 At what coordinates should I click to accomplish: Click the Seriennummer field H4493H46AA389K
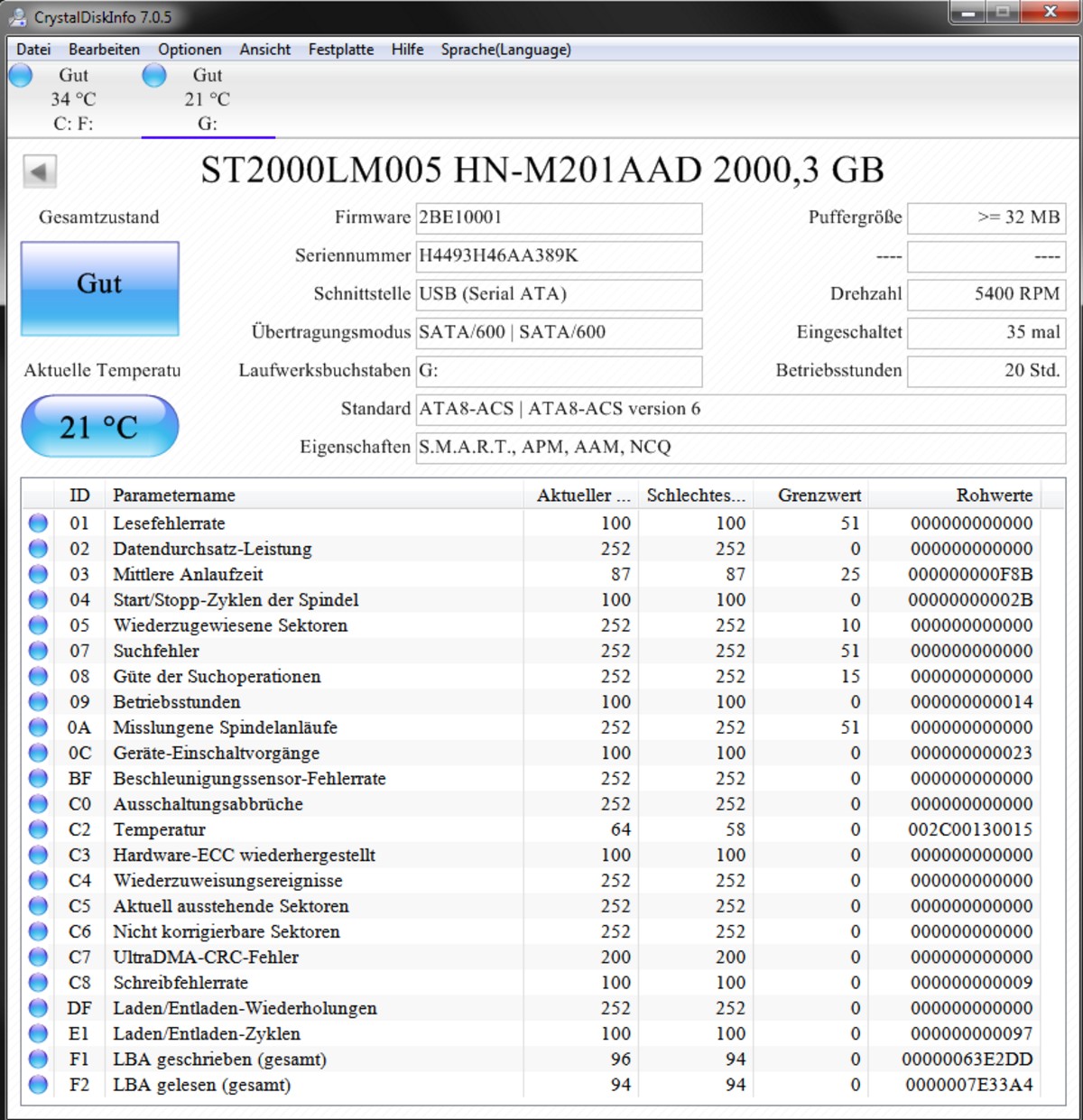559,256
